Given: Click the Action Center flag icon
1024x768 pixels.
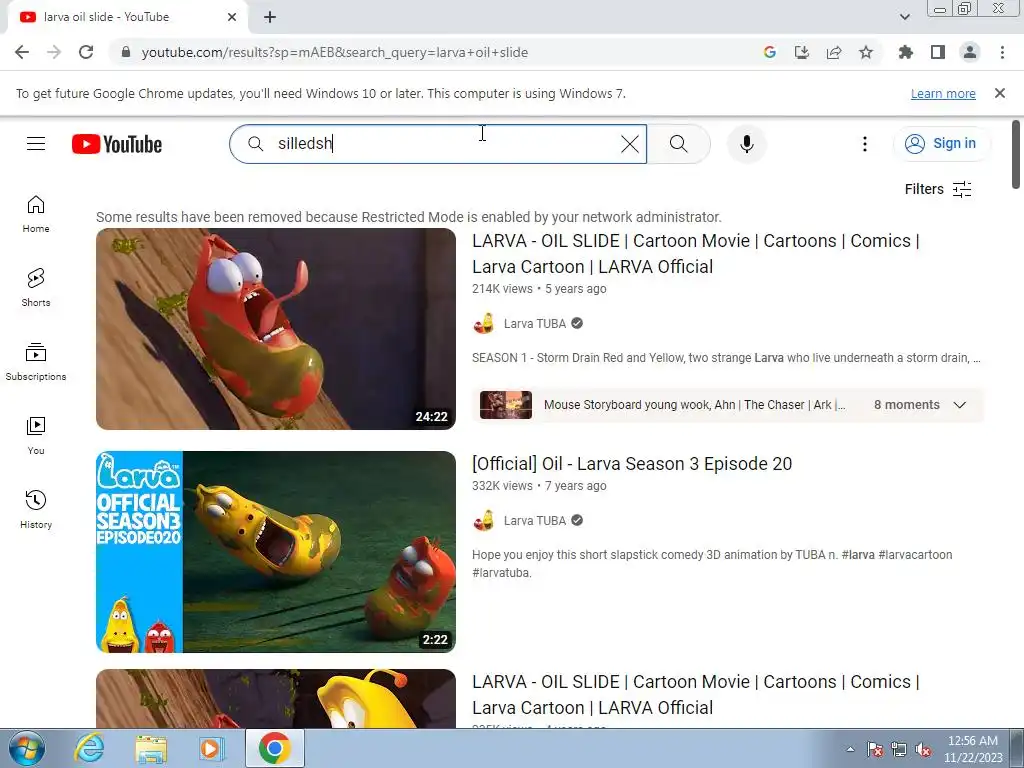Looking at the screenshot, I should pyautogui.click(x=875, y=749).
